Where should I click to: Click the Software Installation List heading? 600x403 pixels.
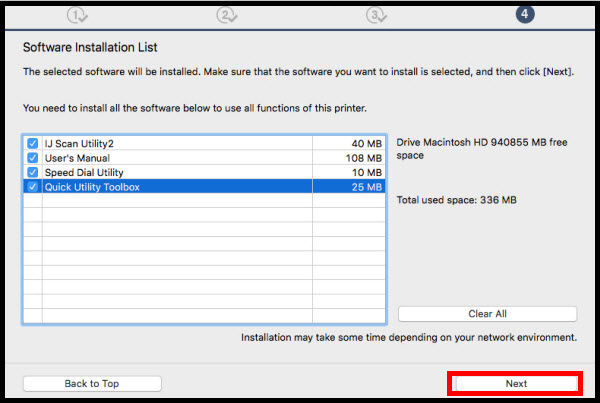(x=90, y=47)
